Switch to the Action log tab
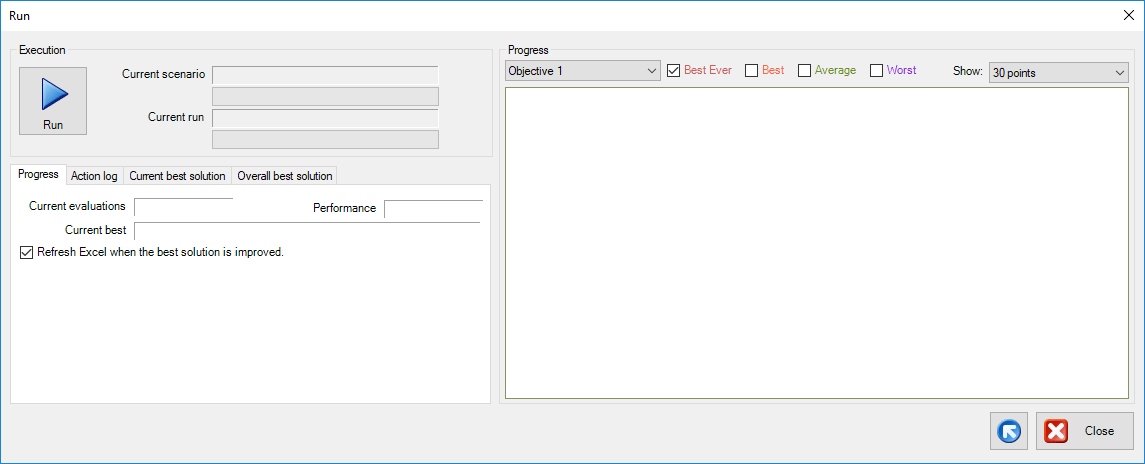 [x=94, y=176]
